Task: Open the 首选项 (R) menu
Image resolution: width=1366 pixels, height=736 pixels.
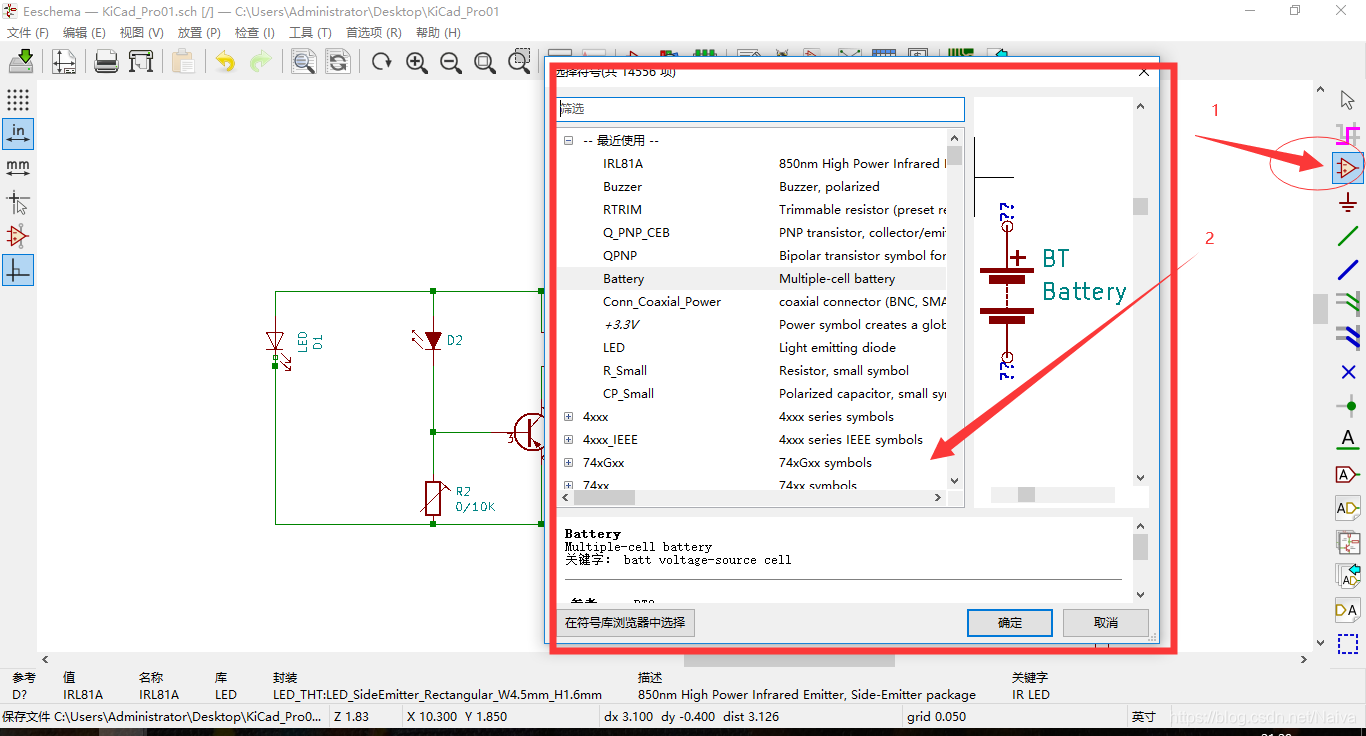Action: 373,33
